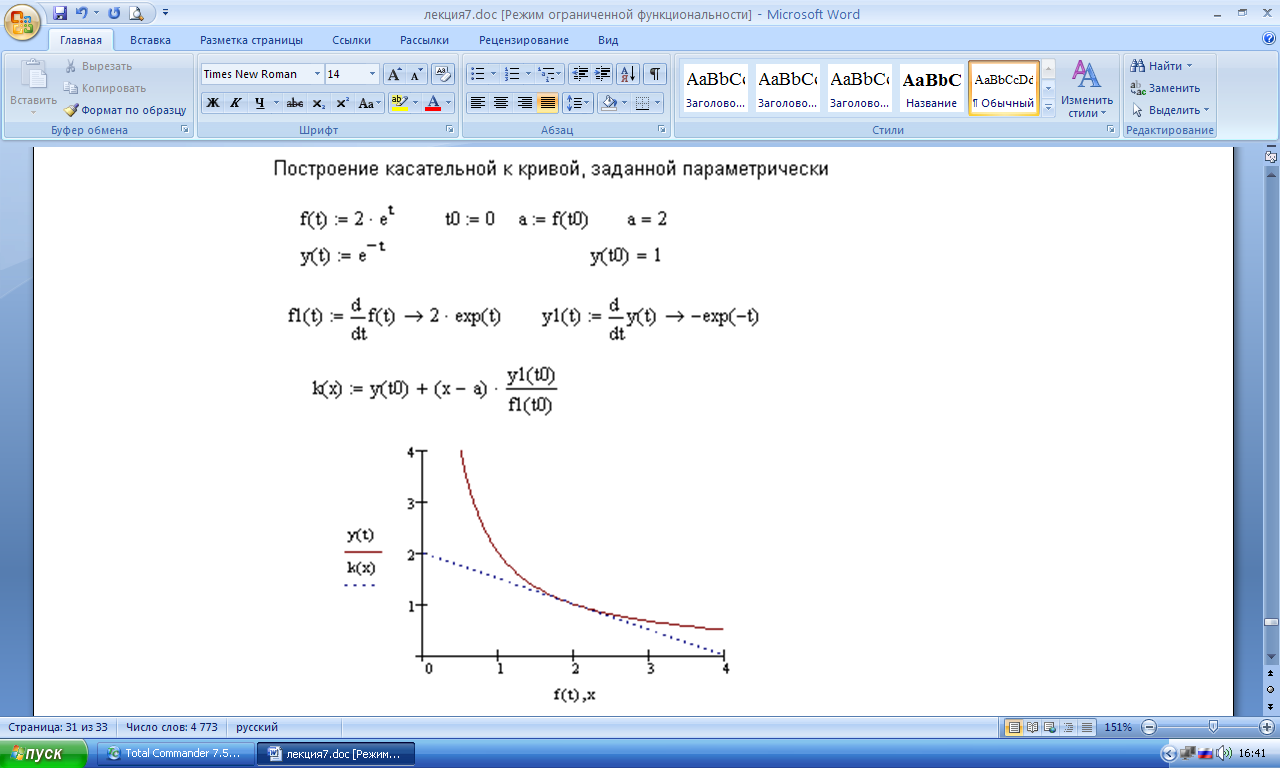Viewport: 1280px width, 768px height.
Task: Toggle italic formatting (К)
Action: click(x=236, y=103)
